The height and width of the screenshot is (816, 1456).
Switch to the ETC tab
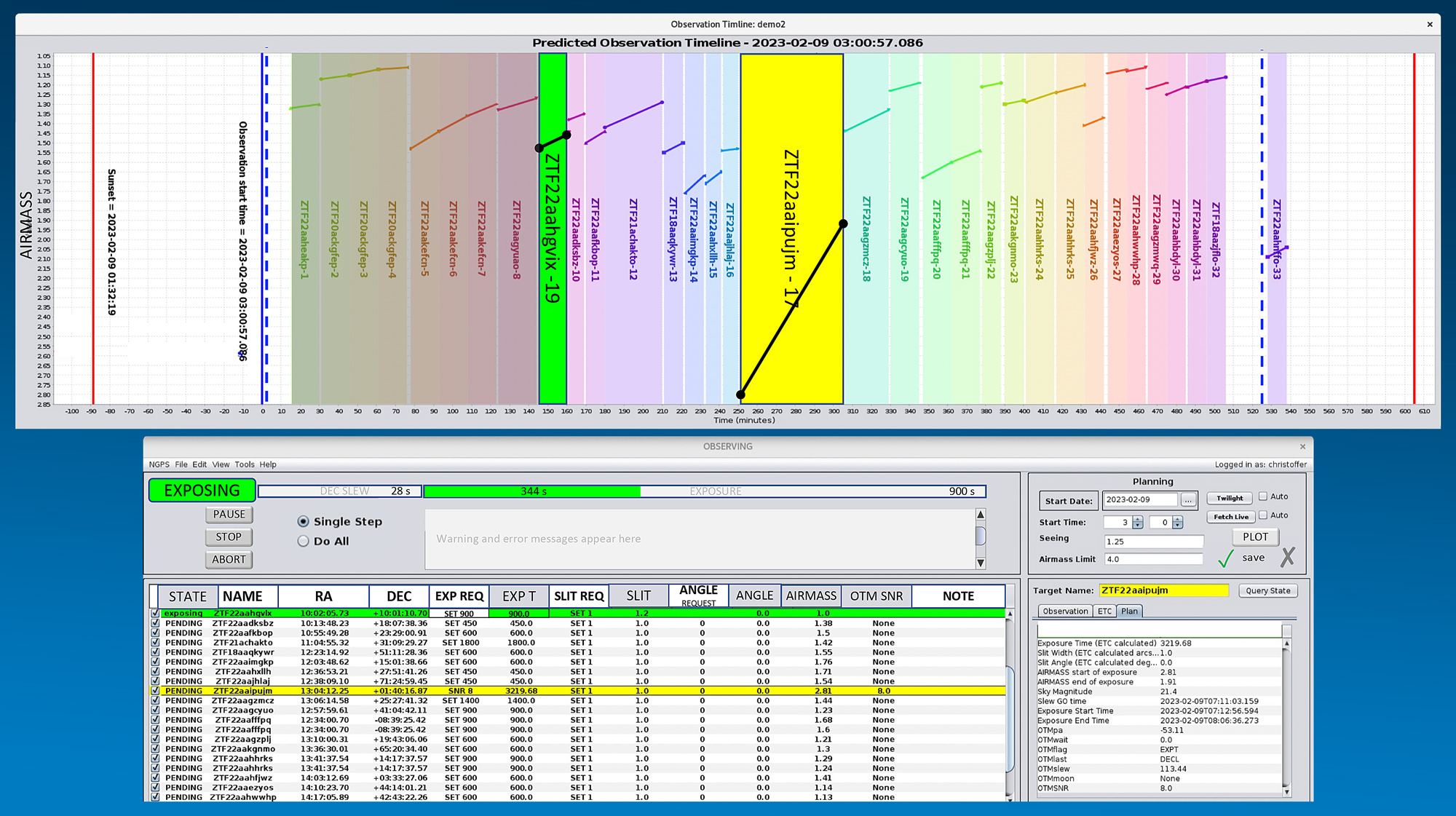1104,611
